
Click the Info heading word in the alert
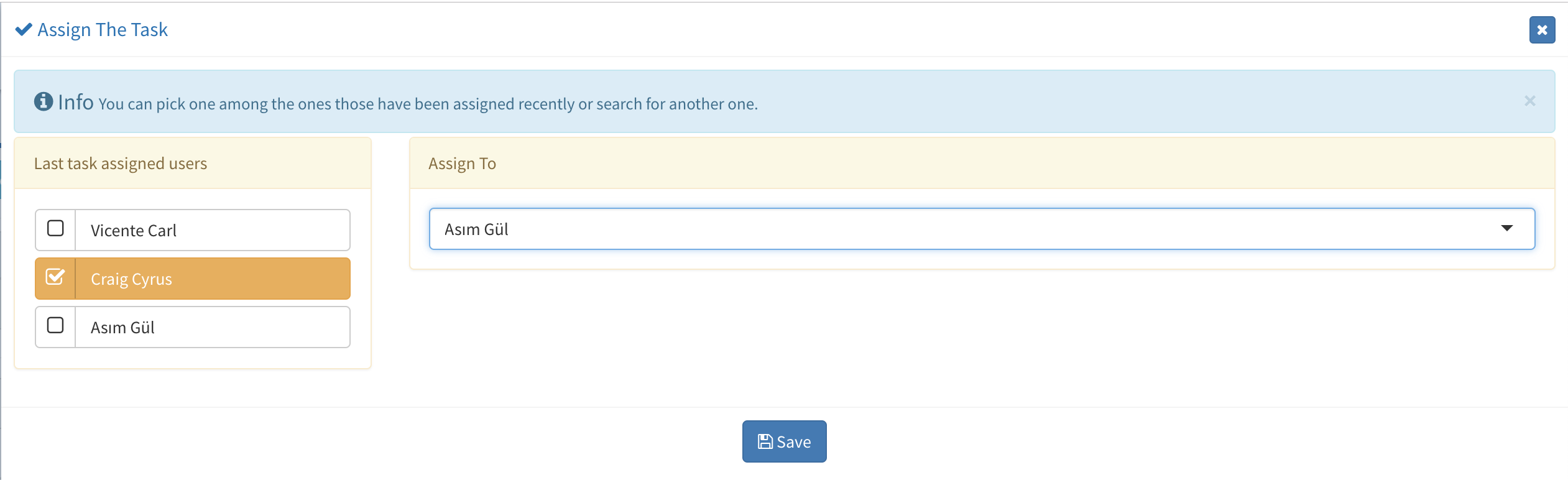coord(76,102)
